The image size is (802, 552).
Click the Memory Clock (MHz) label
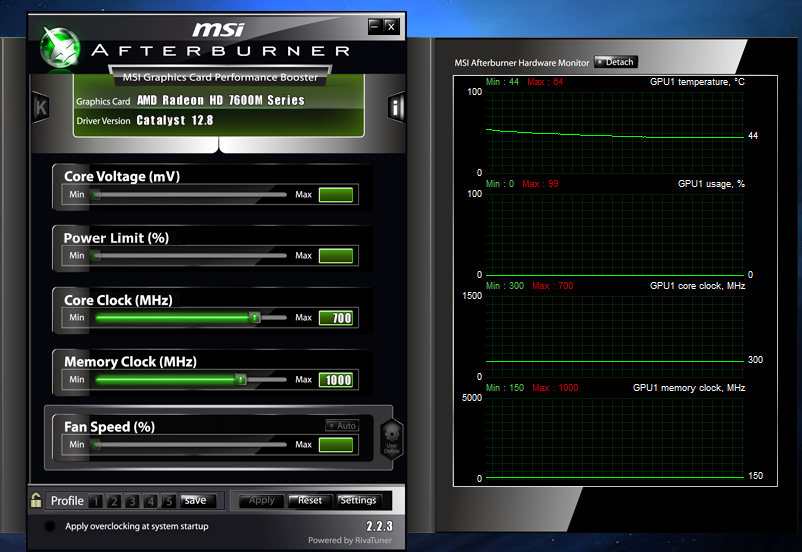[130, 362]
